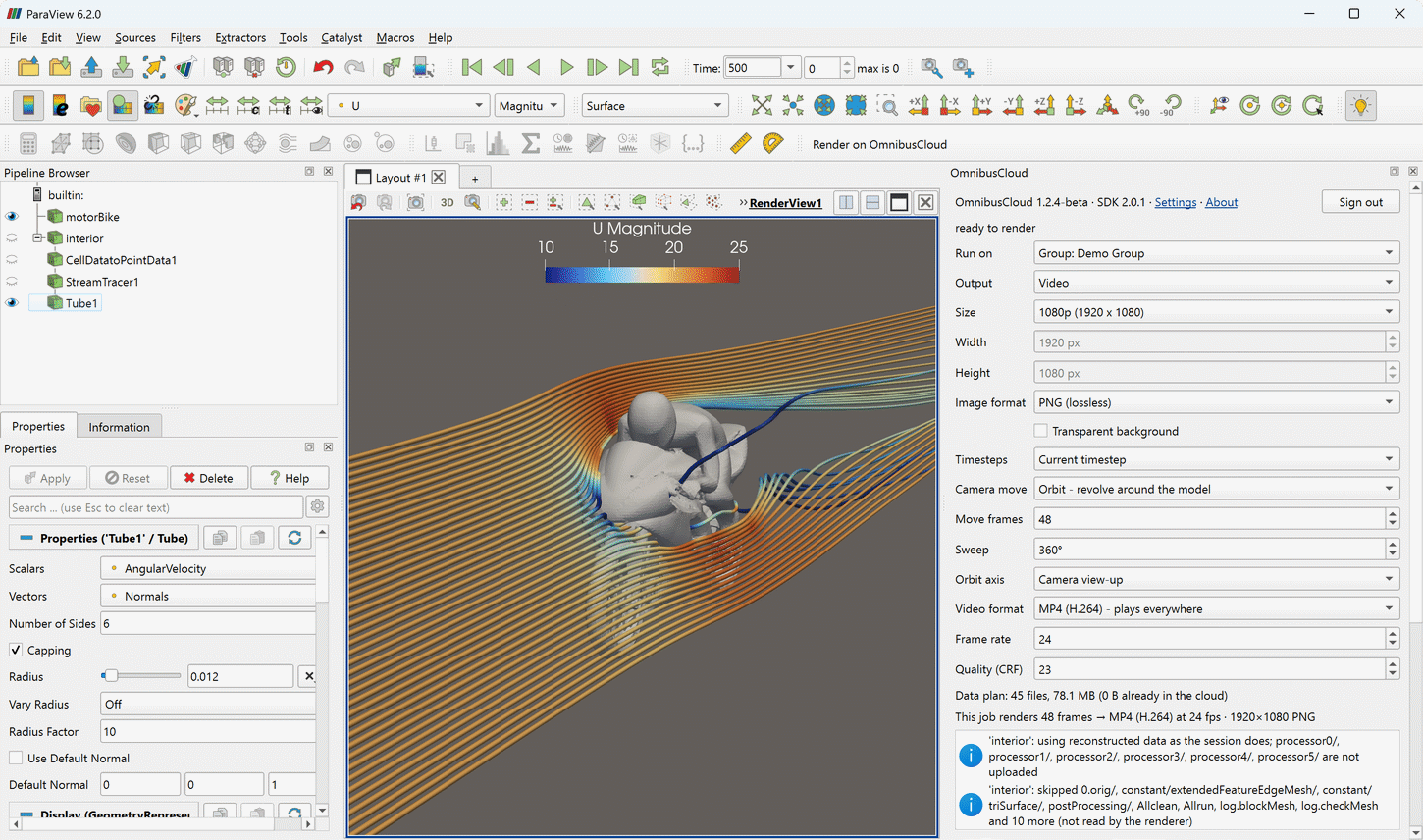
Task: Open the Video format MP4 dropdown
Action: (x=1216, y=608)
